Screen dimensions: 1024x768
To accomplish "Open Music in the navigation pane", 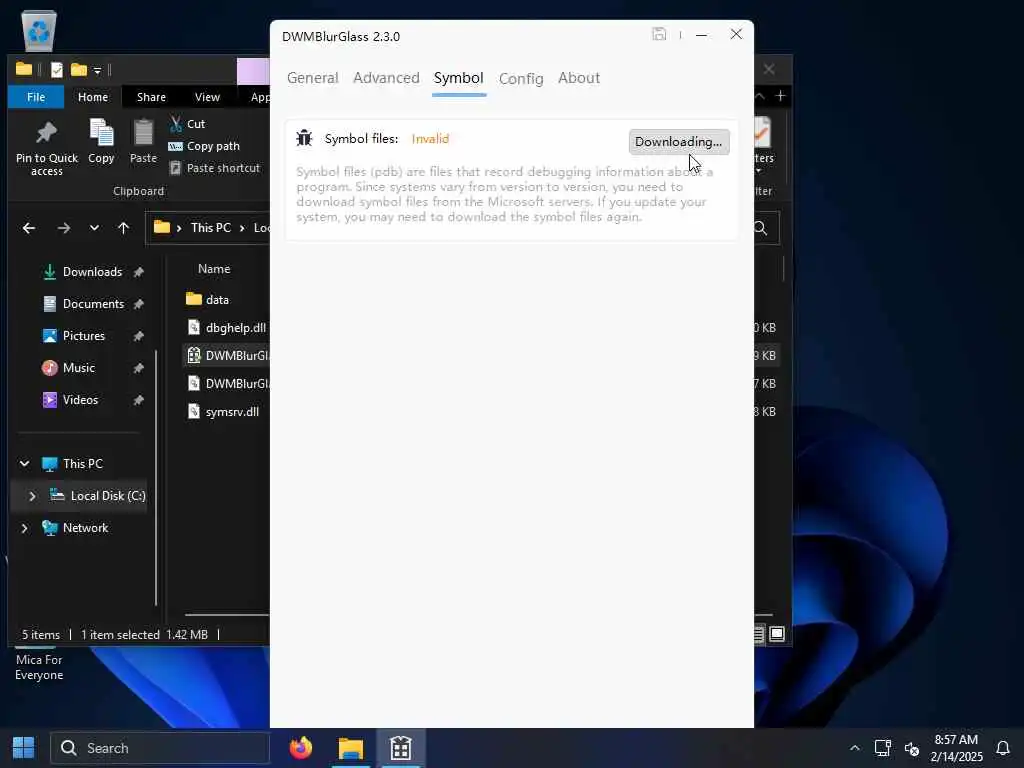I will tap(78, 368).
